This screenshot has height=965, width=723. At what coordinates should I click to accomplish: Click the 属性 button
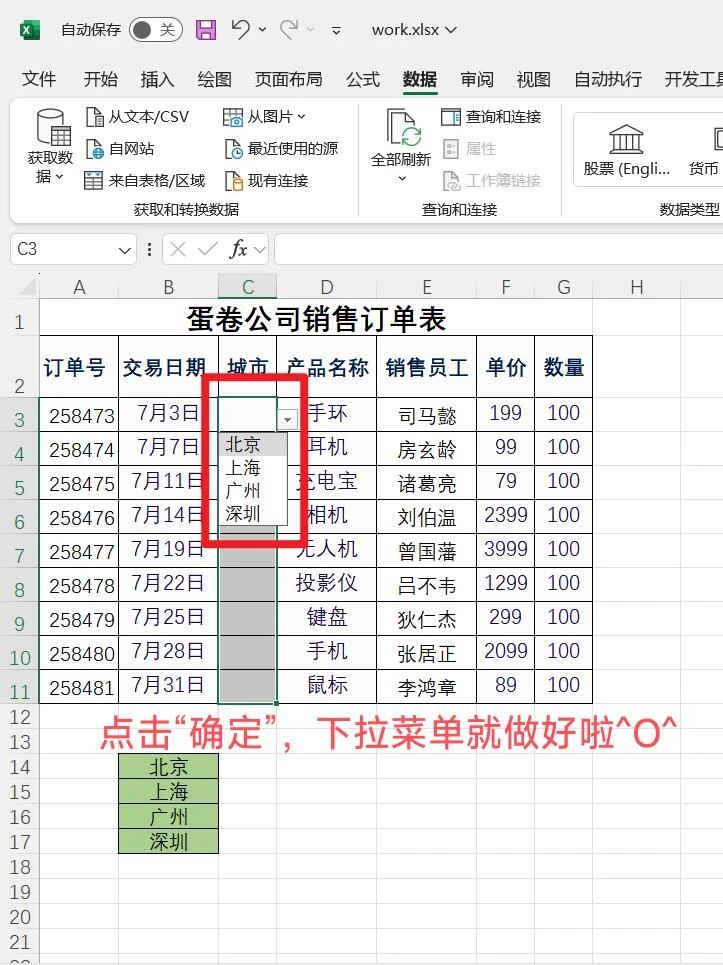469,148
